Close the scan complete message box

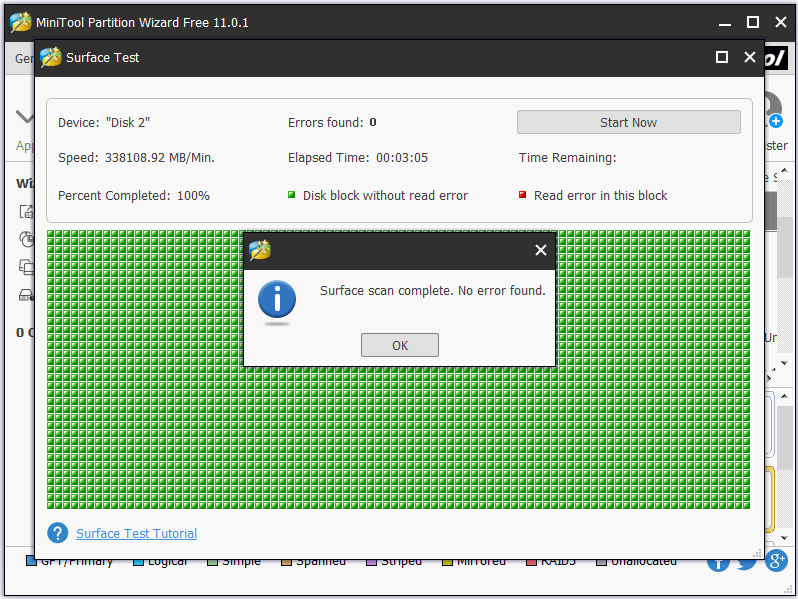click(540, 250)
